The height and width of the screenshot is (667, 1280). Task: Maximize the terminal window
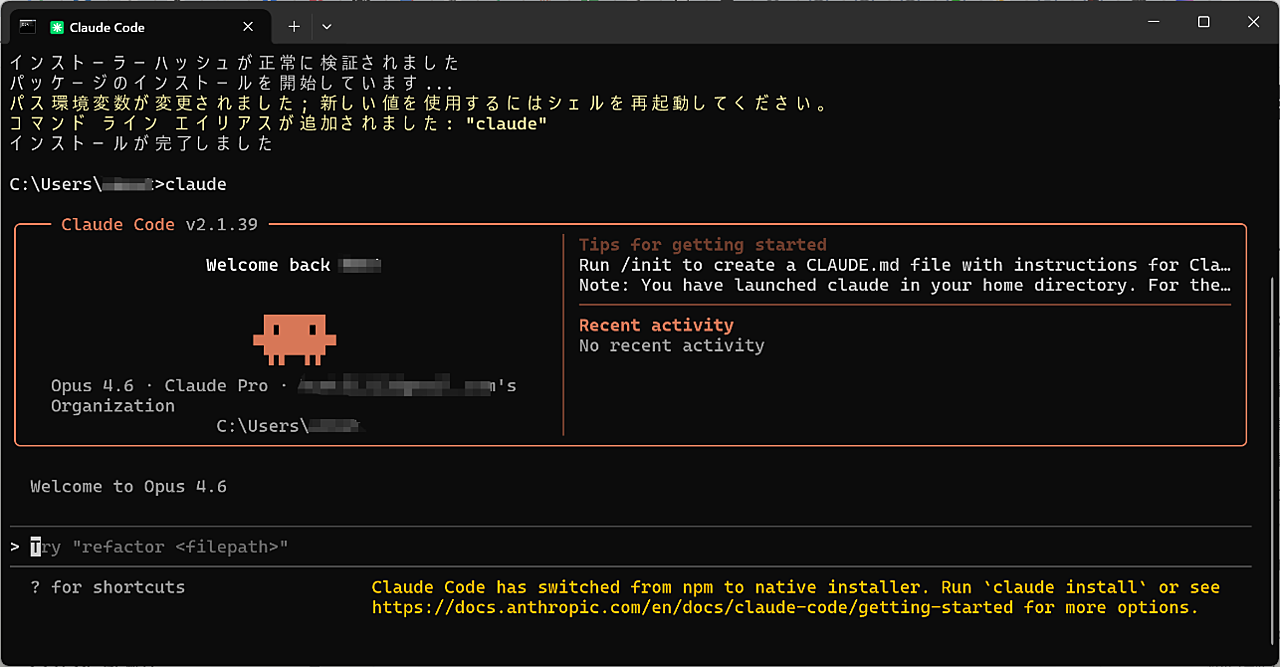coord(1204,22)
